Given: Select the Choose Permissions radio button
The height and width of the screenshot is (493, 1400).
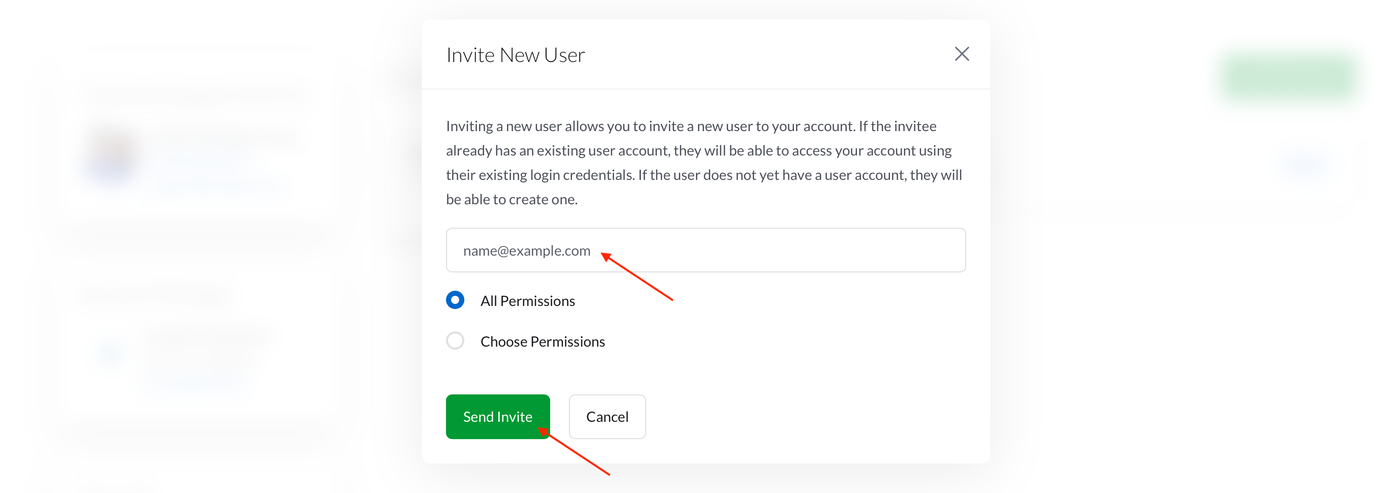Looking at the screenshot, I should [x=455, y=341].
